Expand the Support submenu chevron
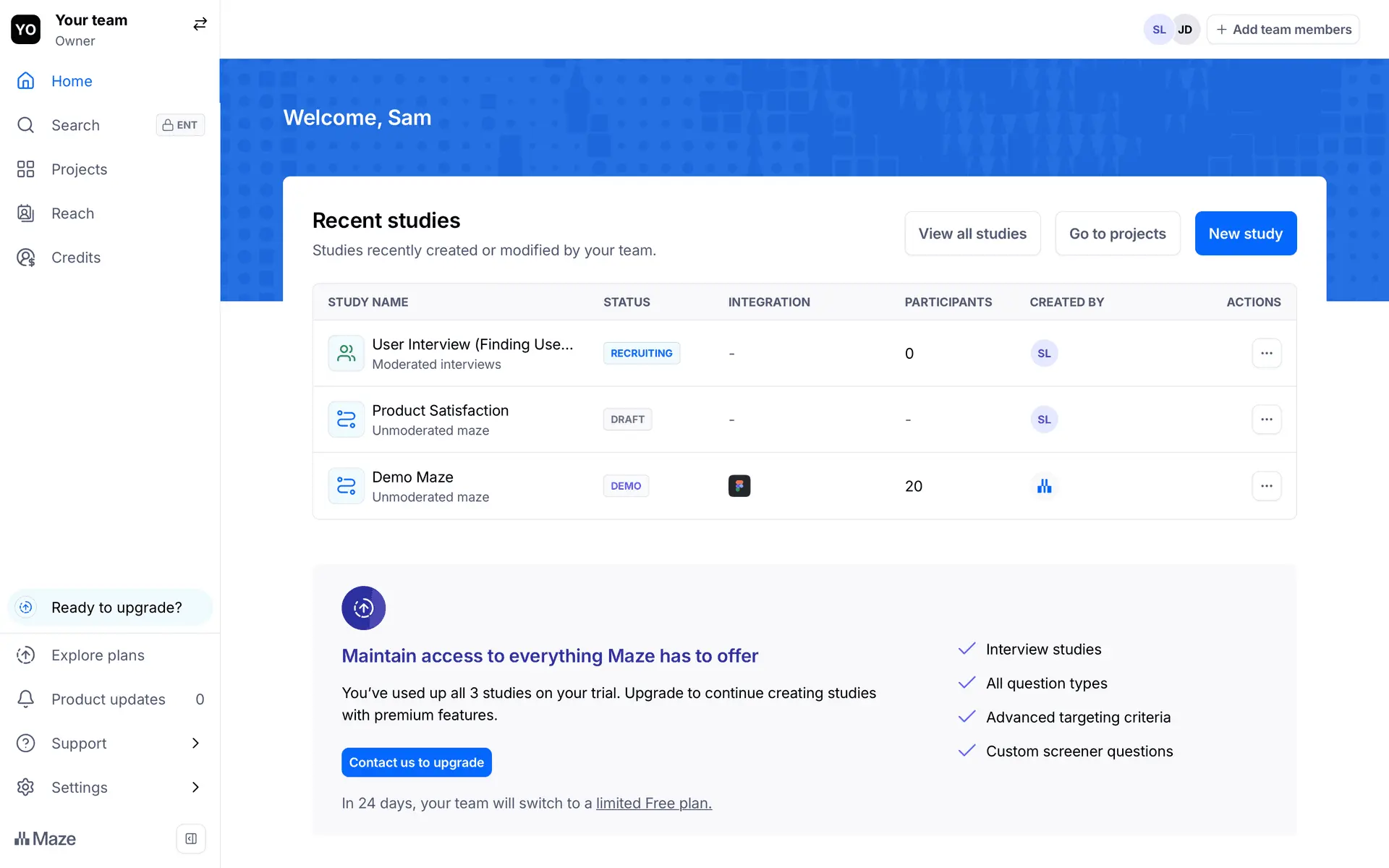This screenshot has width=1389, height=868. pyautogui.click(x=195, y=743)
